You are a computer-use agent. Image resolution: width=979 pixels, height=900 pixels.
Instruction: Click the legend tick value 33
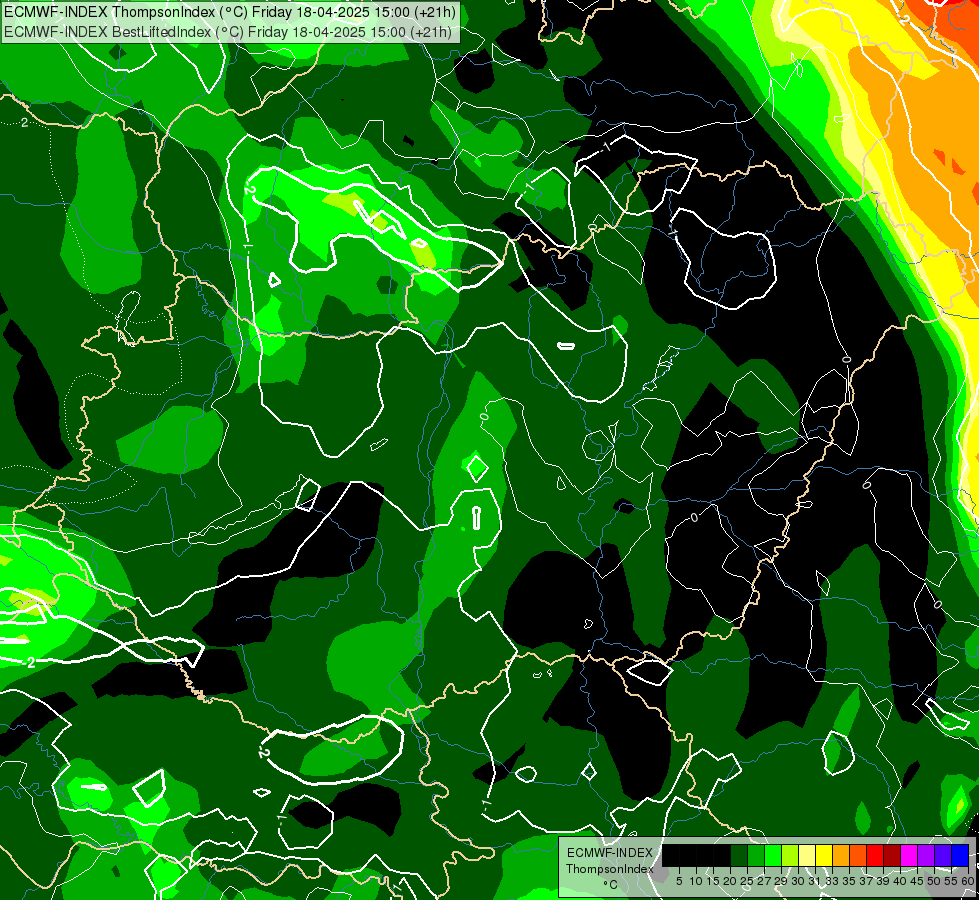(x=832, y=881)
